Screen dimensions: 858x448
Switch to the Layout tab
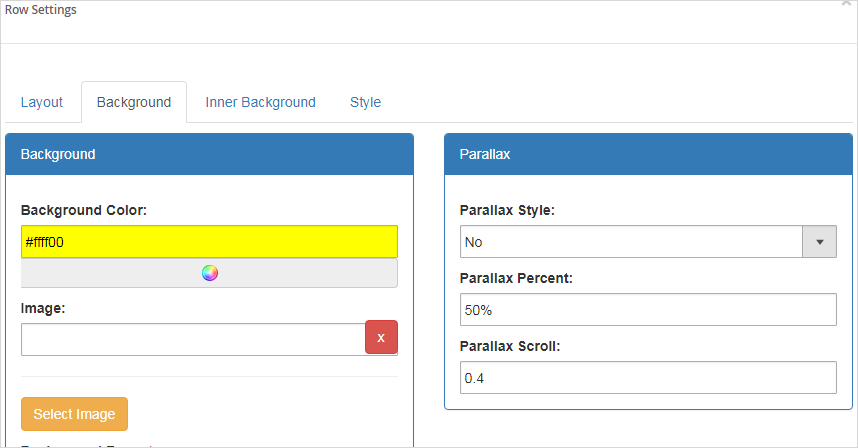coord(42,102)
